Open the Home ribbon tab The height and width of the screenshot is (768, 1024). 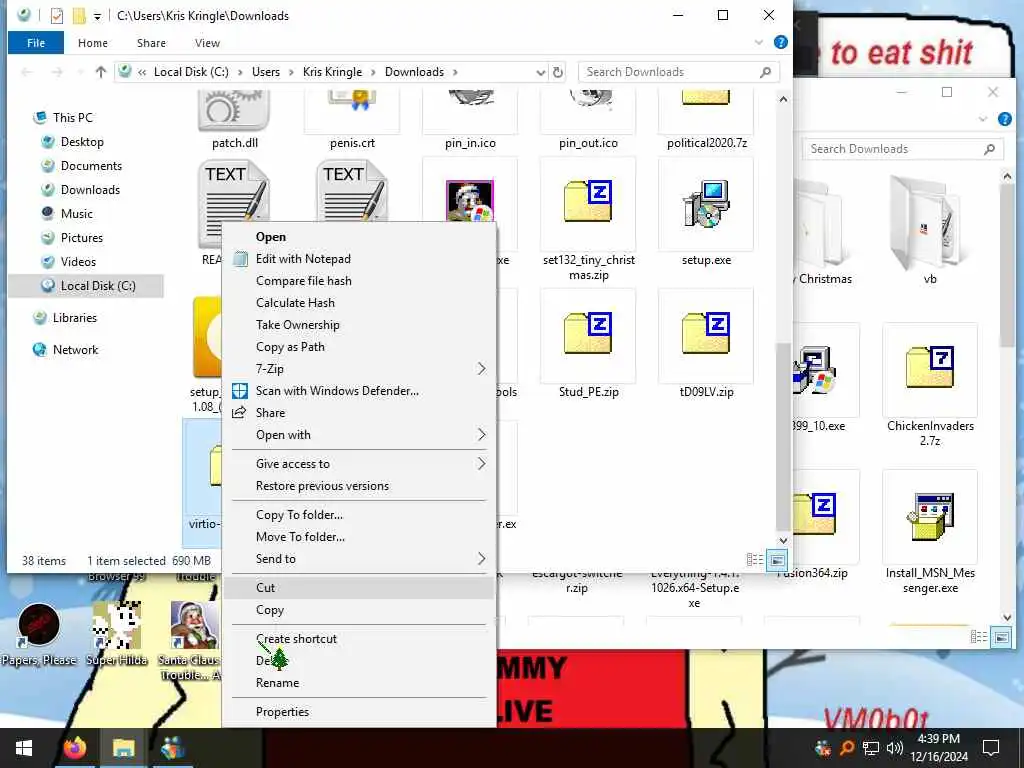pyautogui.click(x=93, y=43)
